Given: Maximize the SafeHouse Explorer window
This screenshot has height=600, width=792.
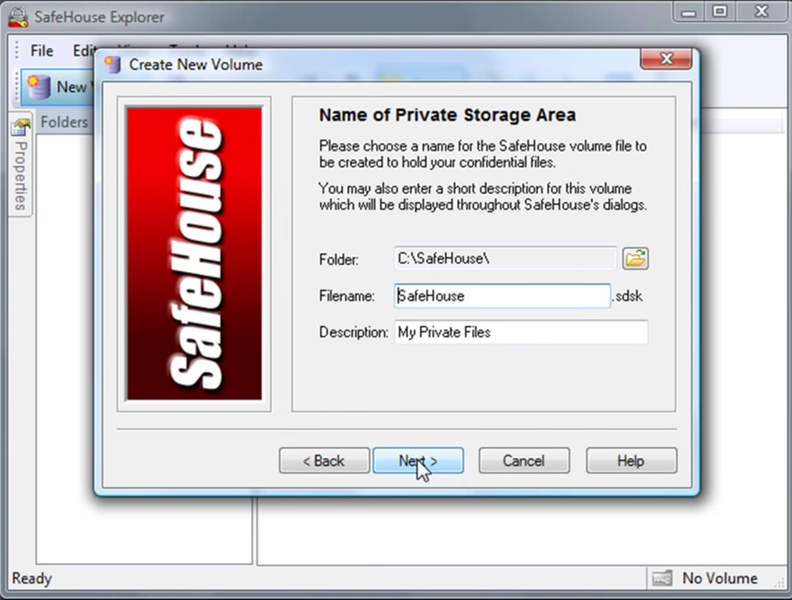Looking at the screenshot, I should [x=720, y=11].
